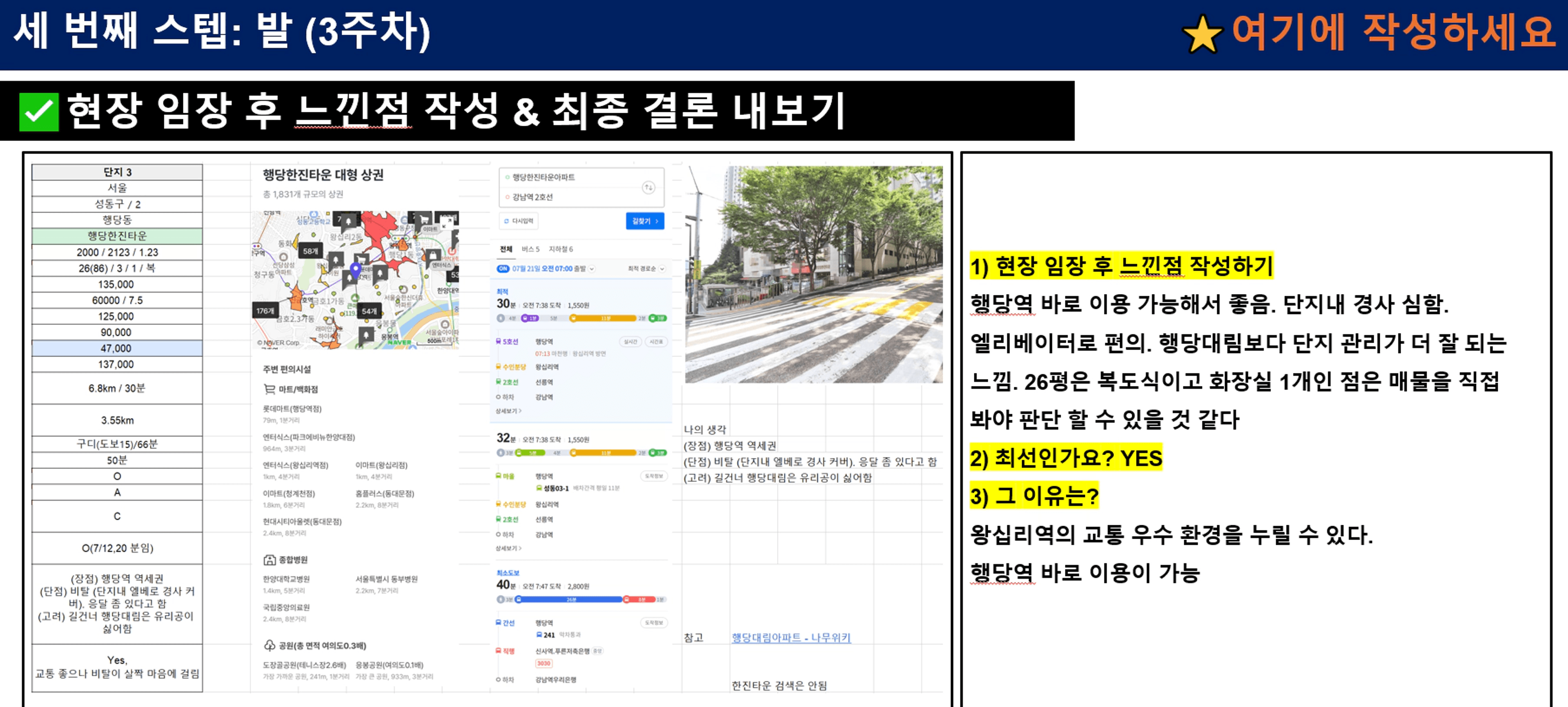Click the 마을 bus icon in 32분 route
Image resolution: width=1568 pixels, height=707 pixels.
click(x=499, y=476)
